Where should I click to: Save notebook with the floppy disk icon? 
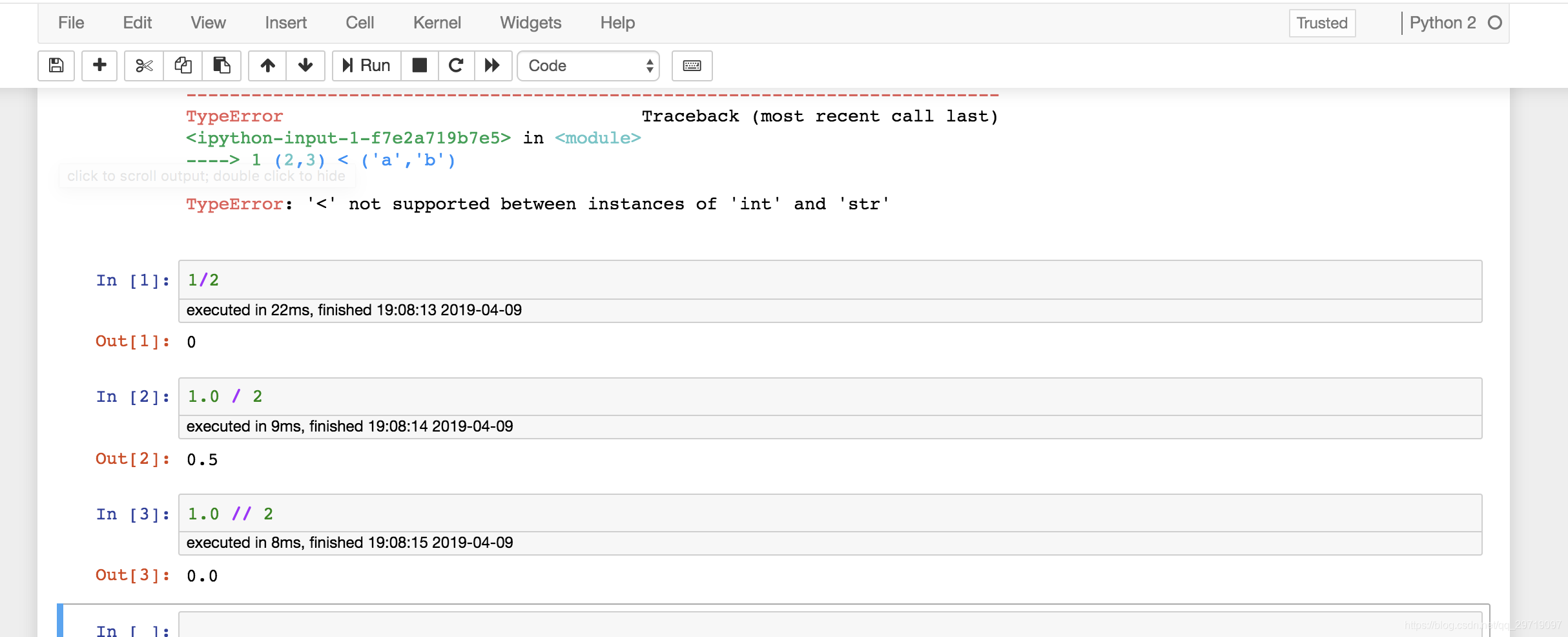pyautogui.click(x=56, y=65)
